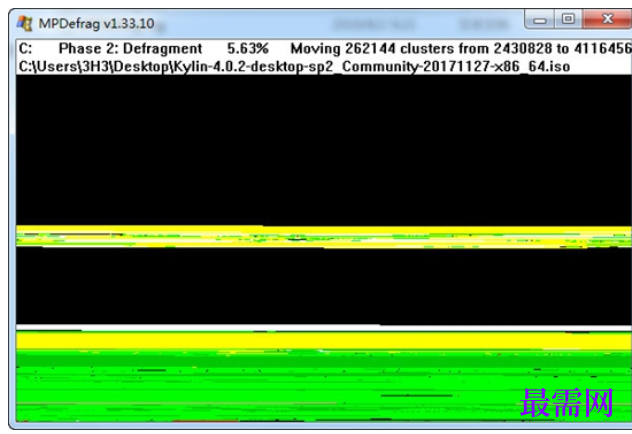Click the Kylin iso file path line
This screenshot has width=632, height=434.
[x=294, y=66]
